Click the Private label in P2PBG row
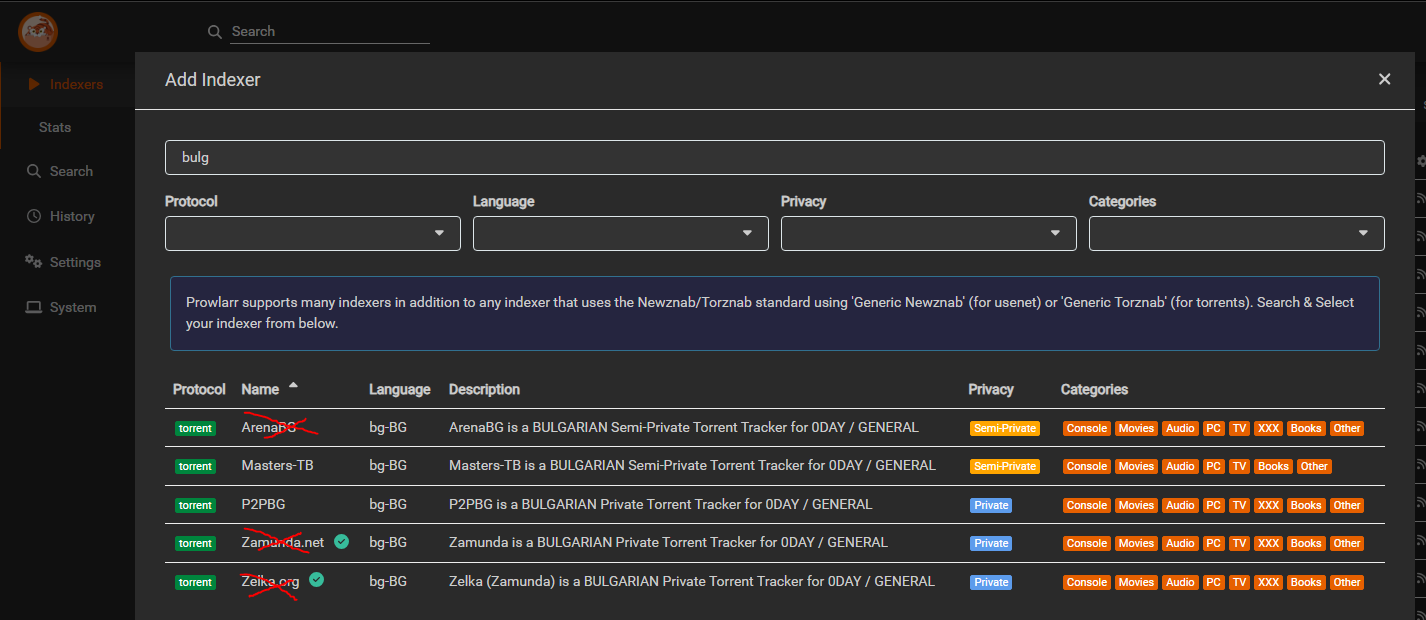 click(x=991, y=505)
